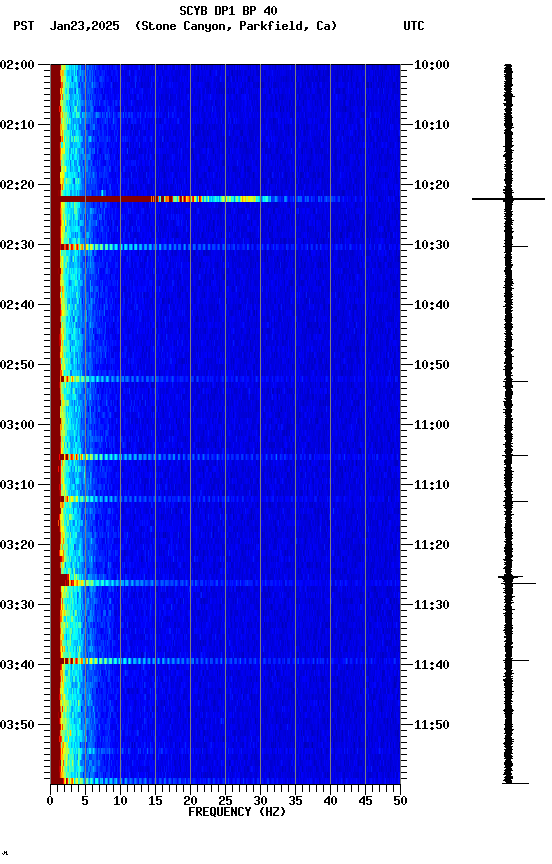552x864 pixels.
Task: Click the 45 Hz frequency axis tick label
Action: pyautogui.click(x=365, y=801)
